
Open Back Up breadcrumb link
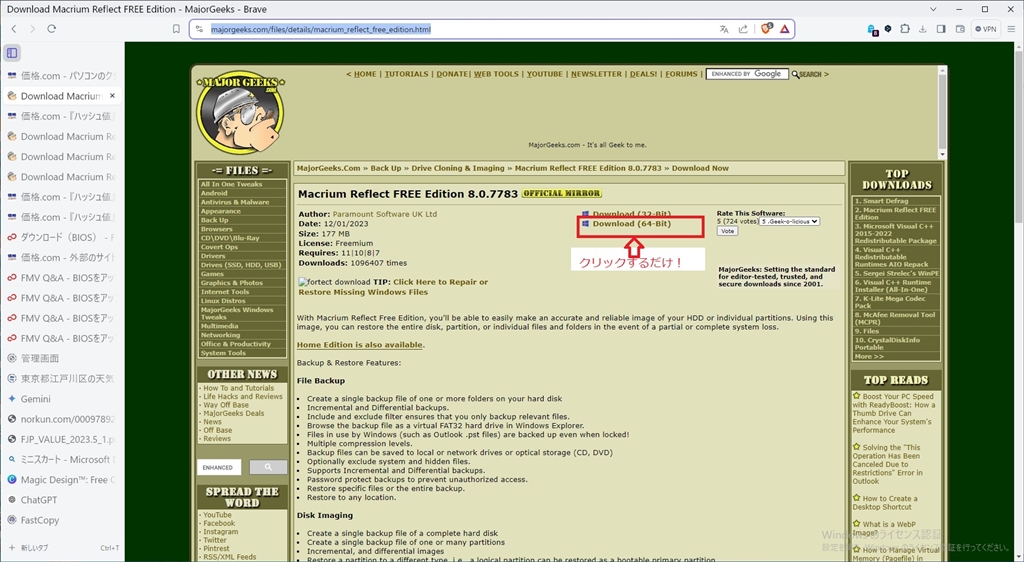tap(386, 168)
